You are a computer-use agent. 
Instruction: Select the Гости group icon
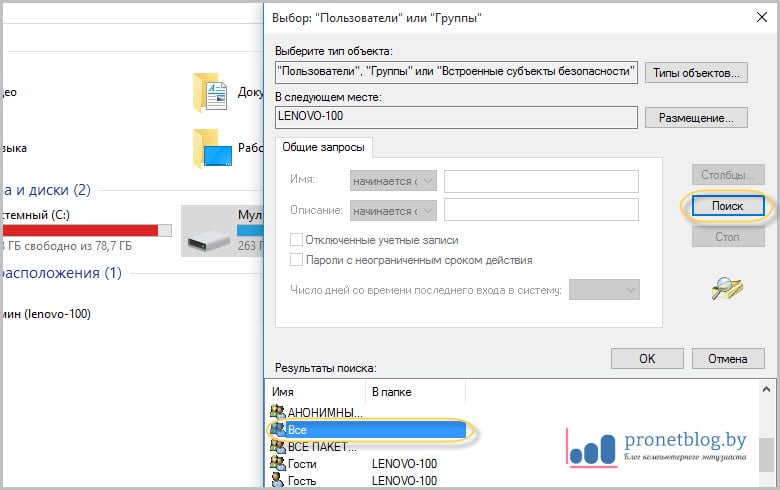coord(277,464)
